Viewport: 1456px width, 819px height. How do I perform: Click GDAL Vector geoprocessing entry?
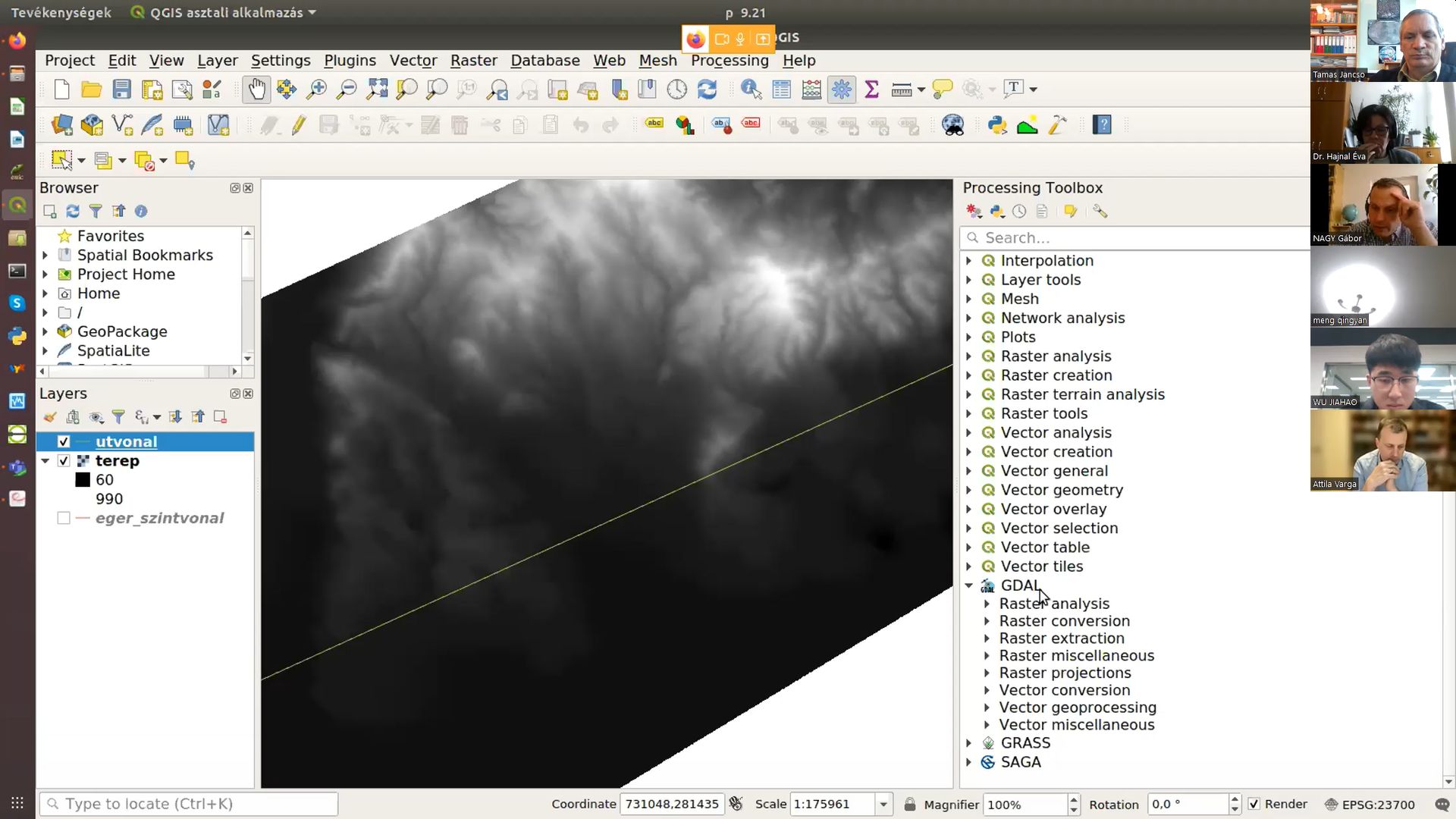[x=1078, y=708]
